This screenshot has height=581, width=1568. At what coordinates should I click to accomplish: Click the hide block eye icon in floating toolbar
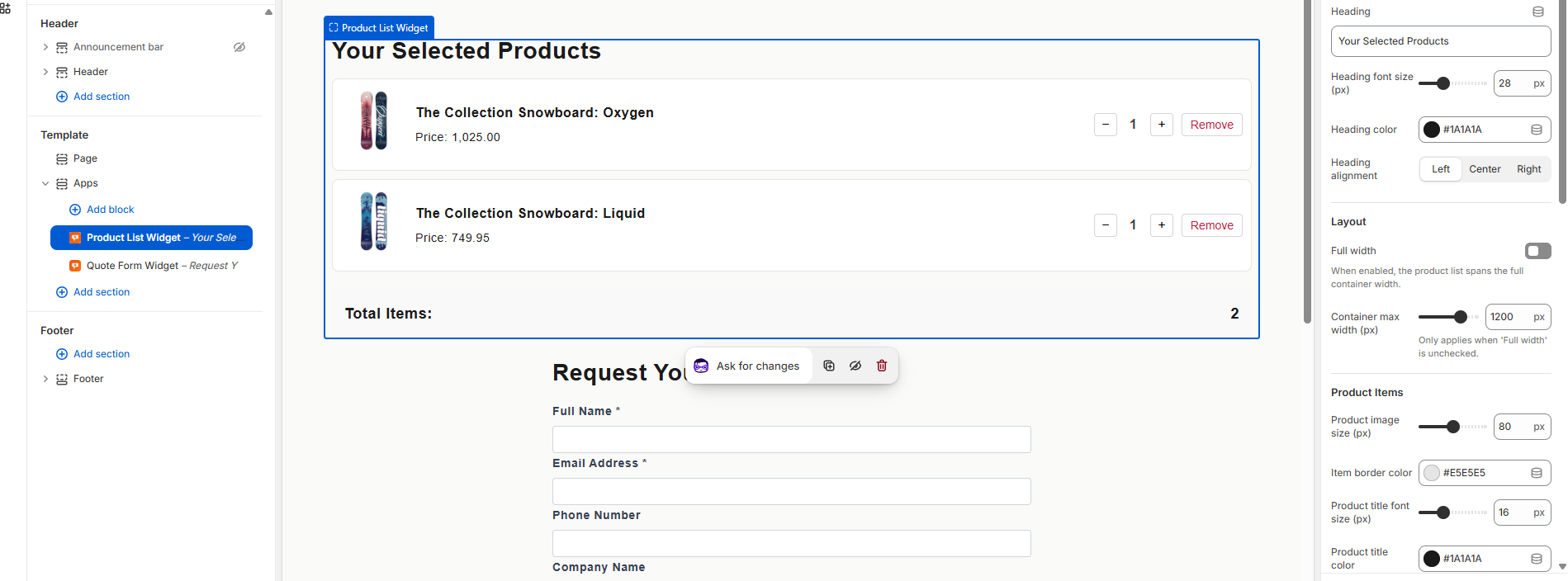point(855,366)
